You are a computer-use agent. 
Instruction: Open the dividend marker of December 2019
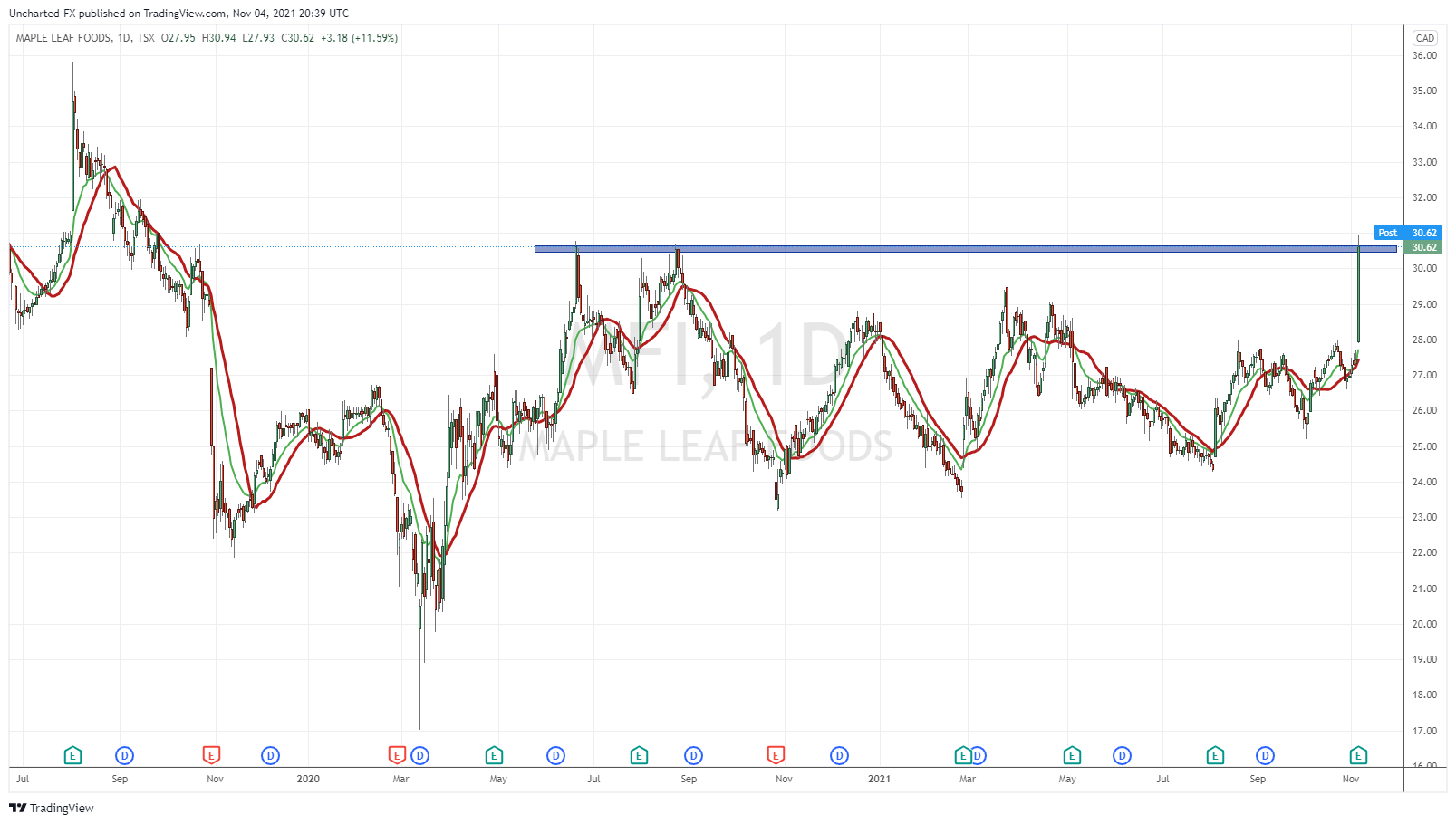pos(270,755)
